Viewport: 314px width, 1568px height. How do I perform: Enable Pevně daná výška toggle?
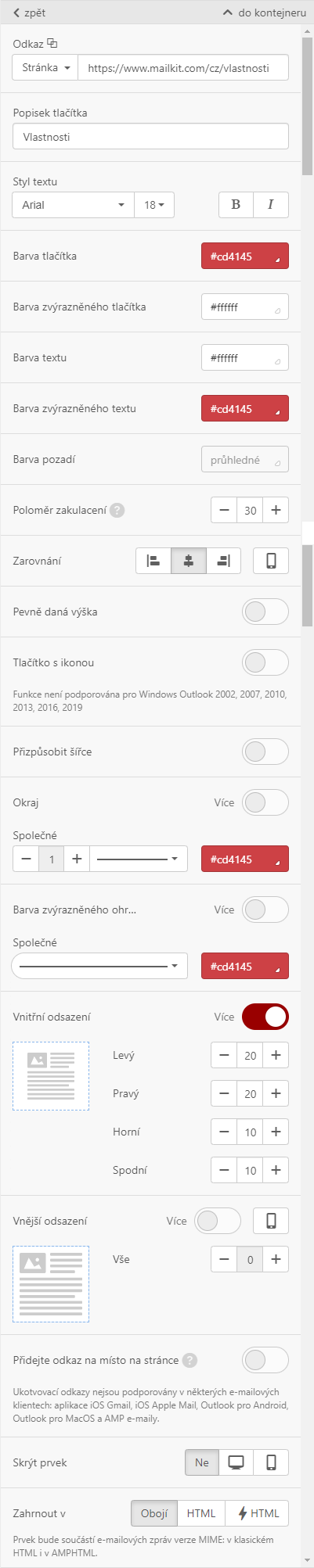click(x=265, y=612)
